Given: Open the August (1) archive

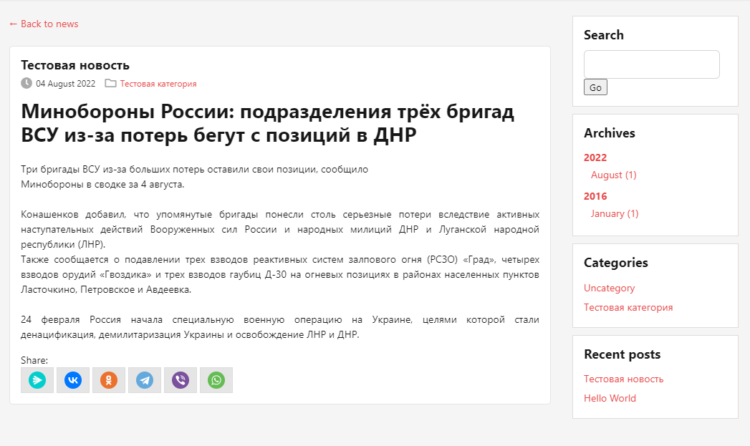Looking at the screenshot, I should [x=614, y=175].
